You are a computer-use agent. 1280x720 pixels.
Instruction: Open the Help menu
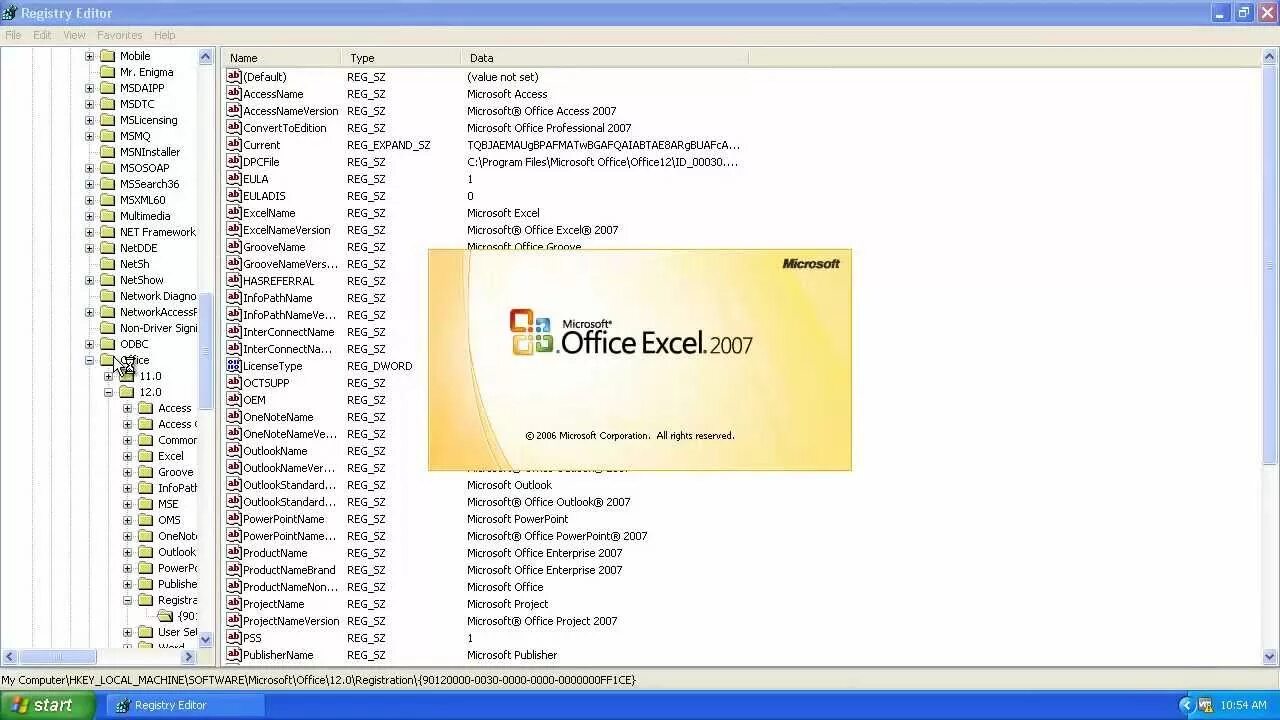[165, 35]
